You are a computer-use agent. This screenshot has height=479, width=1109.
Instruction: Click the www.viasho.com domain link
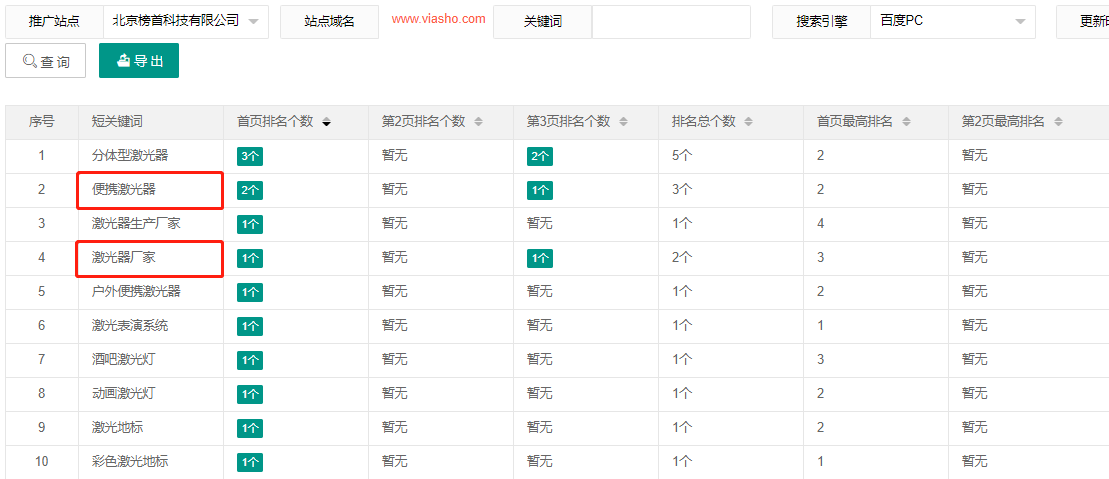coord(439,19)
